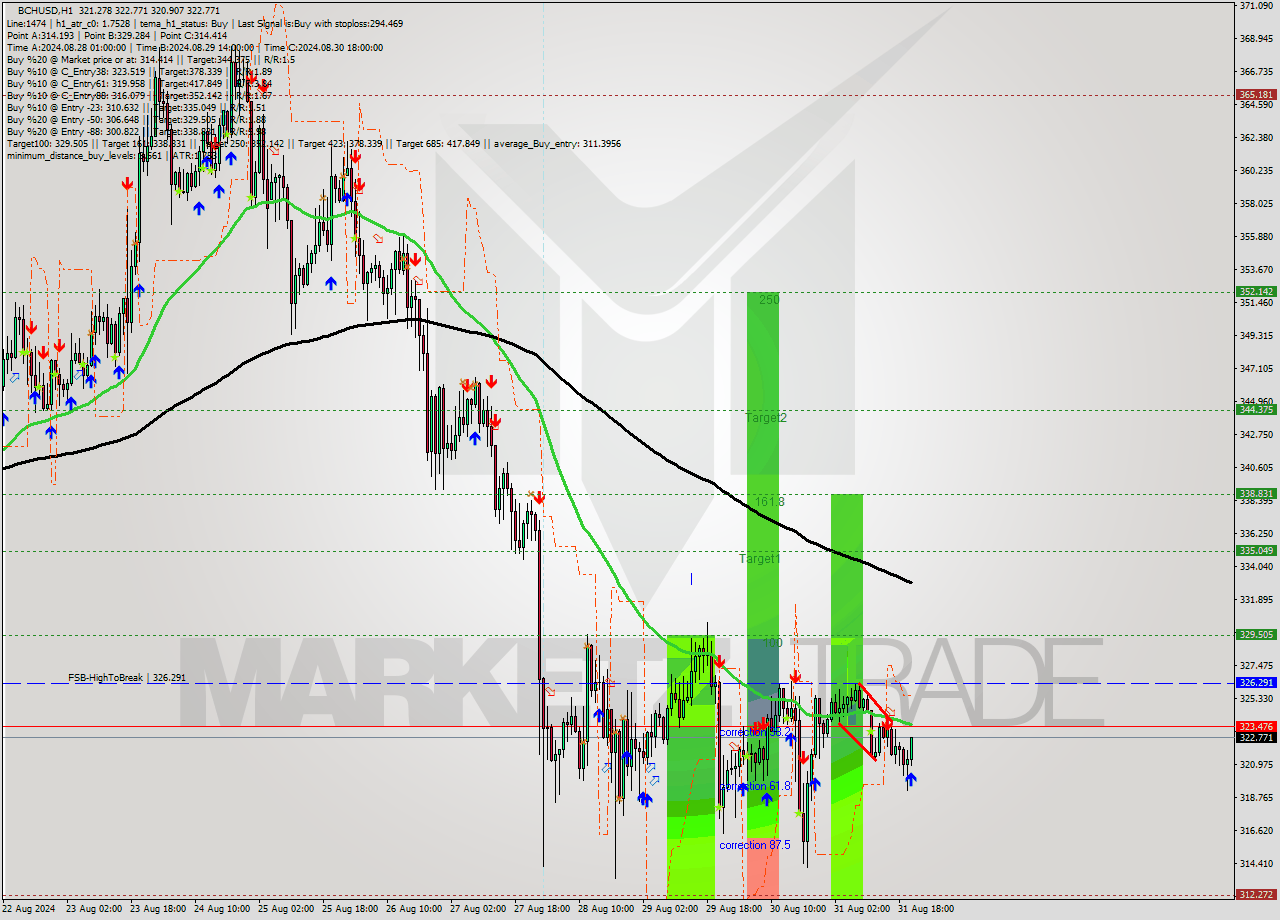Click the 'correction 61.8' label
The height and width of the screenshot is (920, 1280).
point(755,786)
